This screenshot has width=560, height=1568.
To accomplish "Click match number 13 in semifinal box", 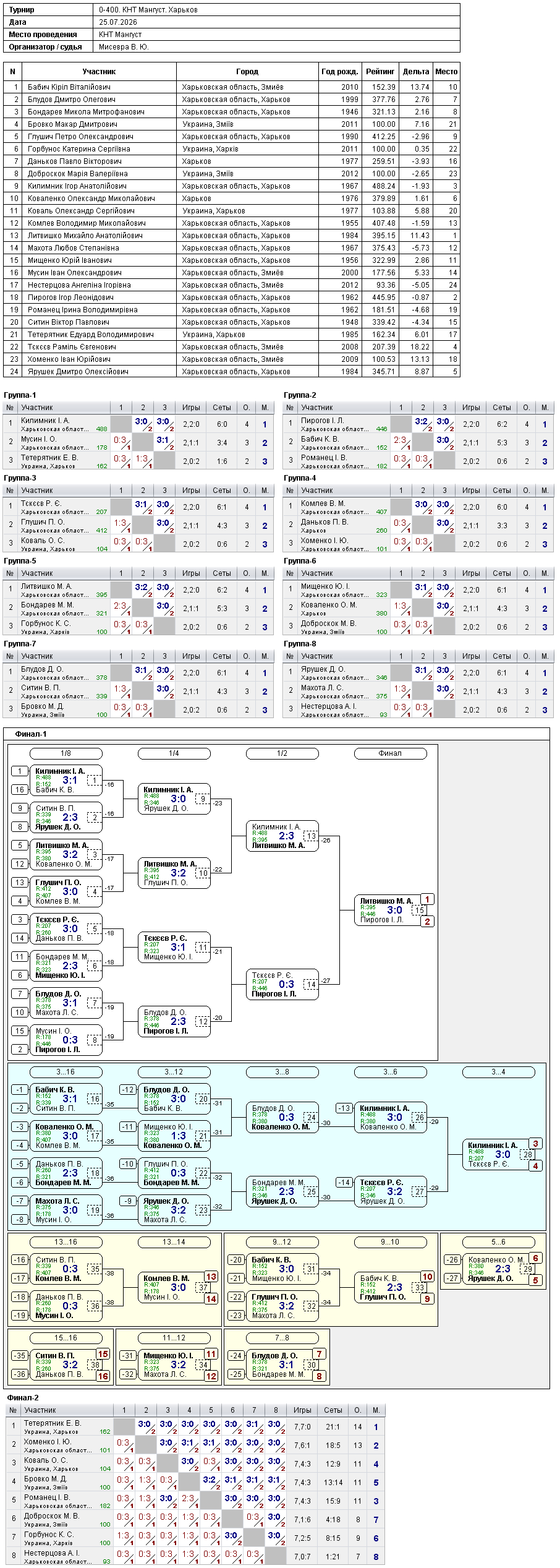I will point(312,836).
